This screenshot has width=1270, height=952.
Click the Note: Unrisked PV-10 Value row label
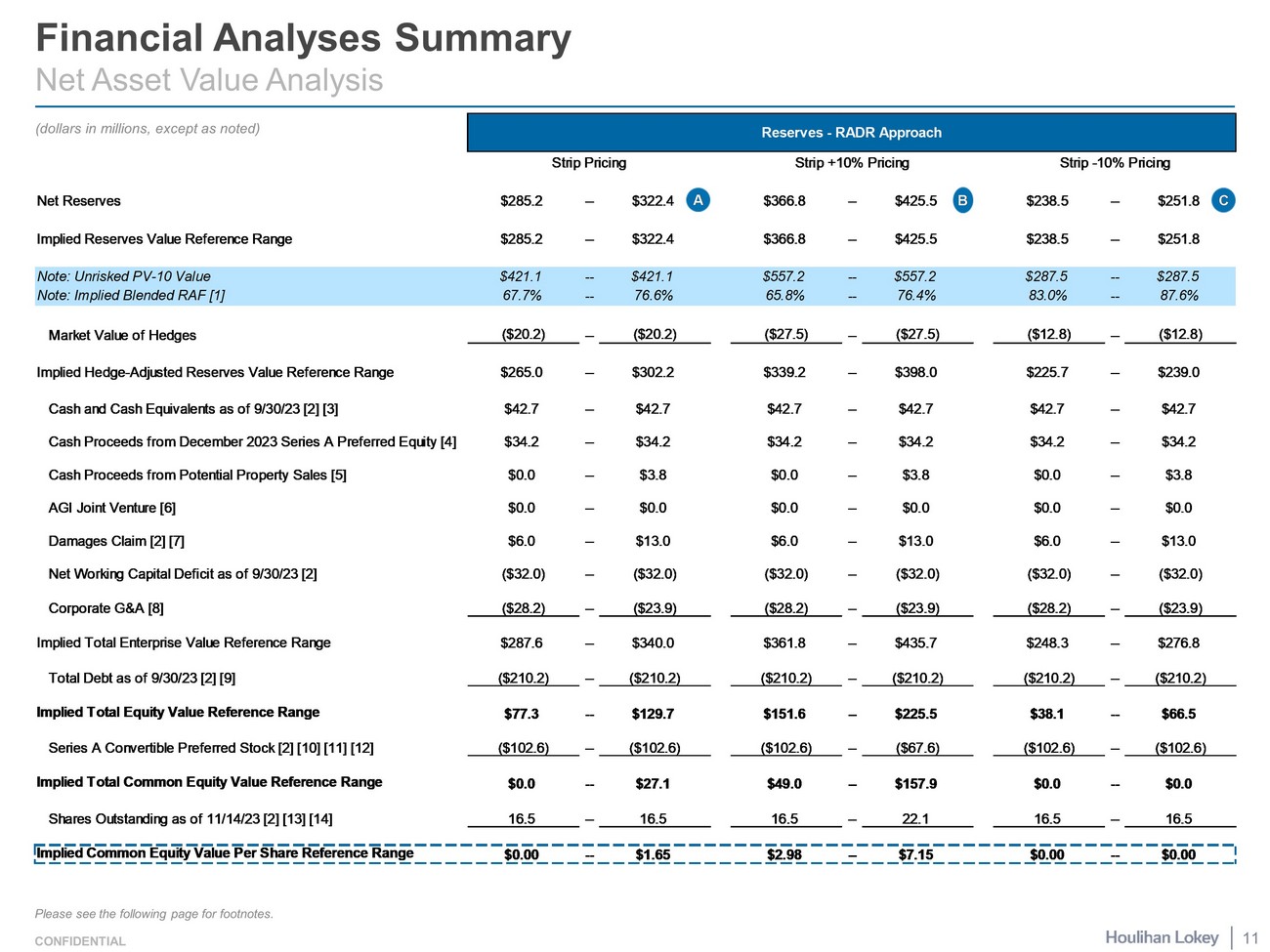click(x=123, y=276)
